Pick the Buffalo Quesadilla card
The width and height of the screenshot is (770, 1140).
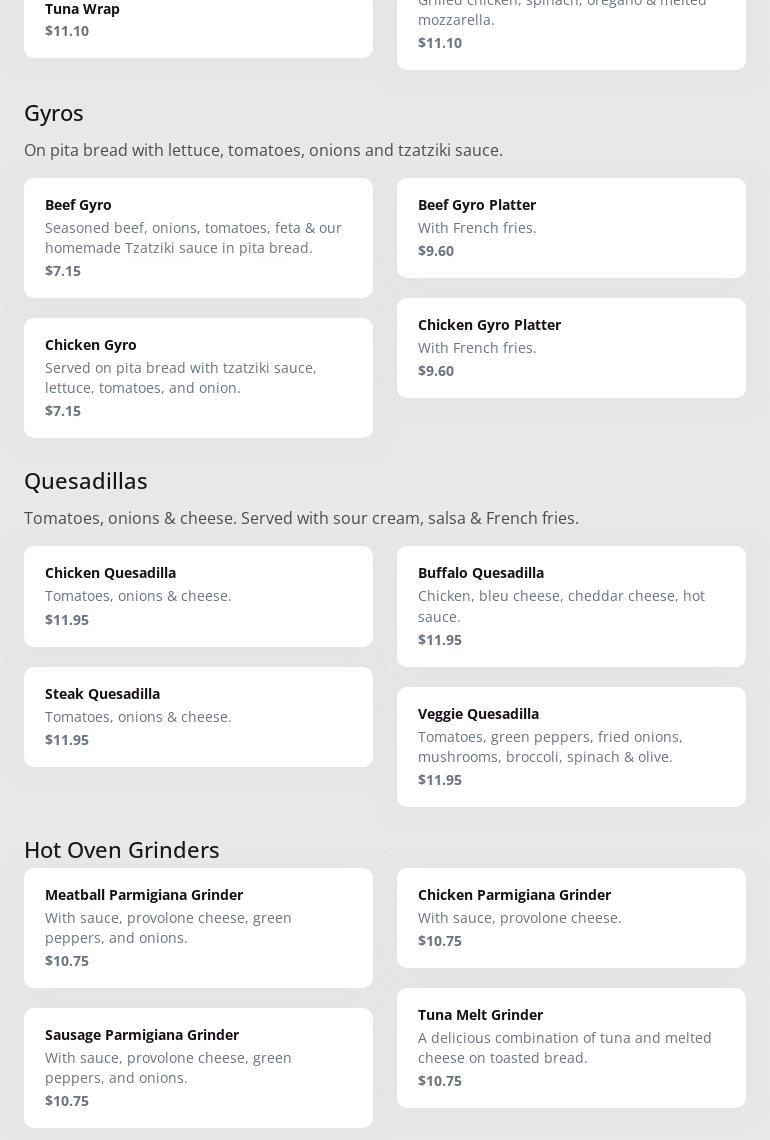[x=571, y=606]
